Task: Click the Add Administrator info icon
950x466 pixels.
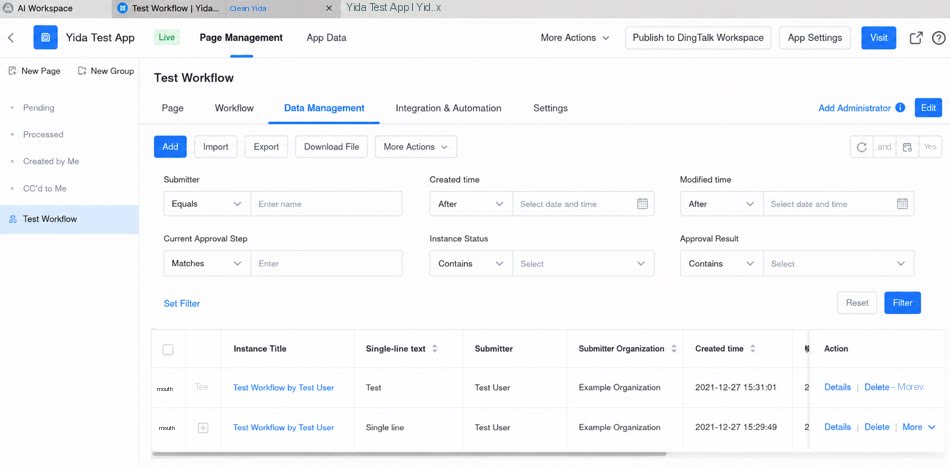Action: 900,108
